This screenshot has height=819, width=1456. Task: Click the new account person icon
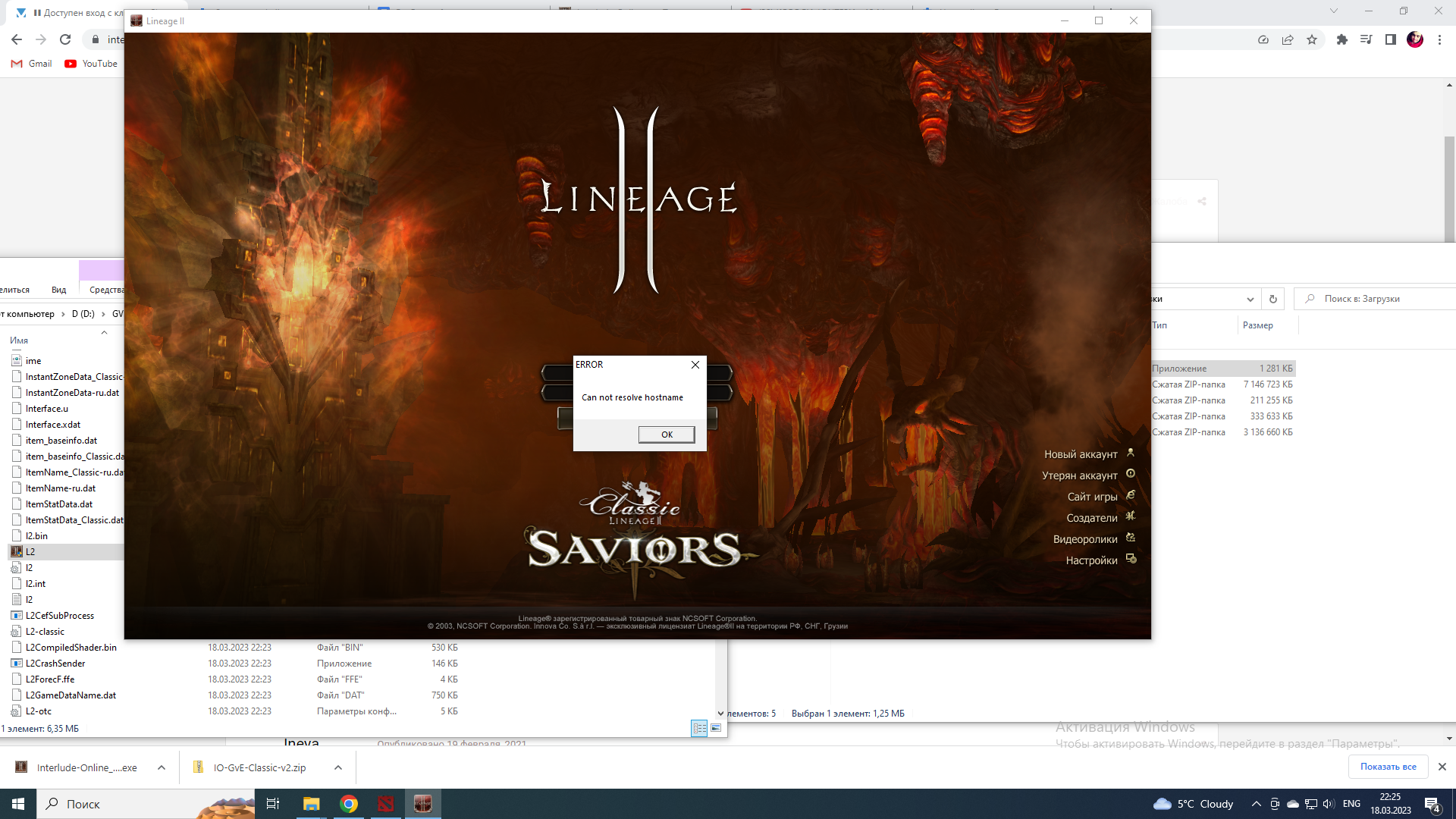[x=1131, y=453]
